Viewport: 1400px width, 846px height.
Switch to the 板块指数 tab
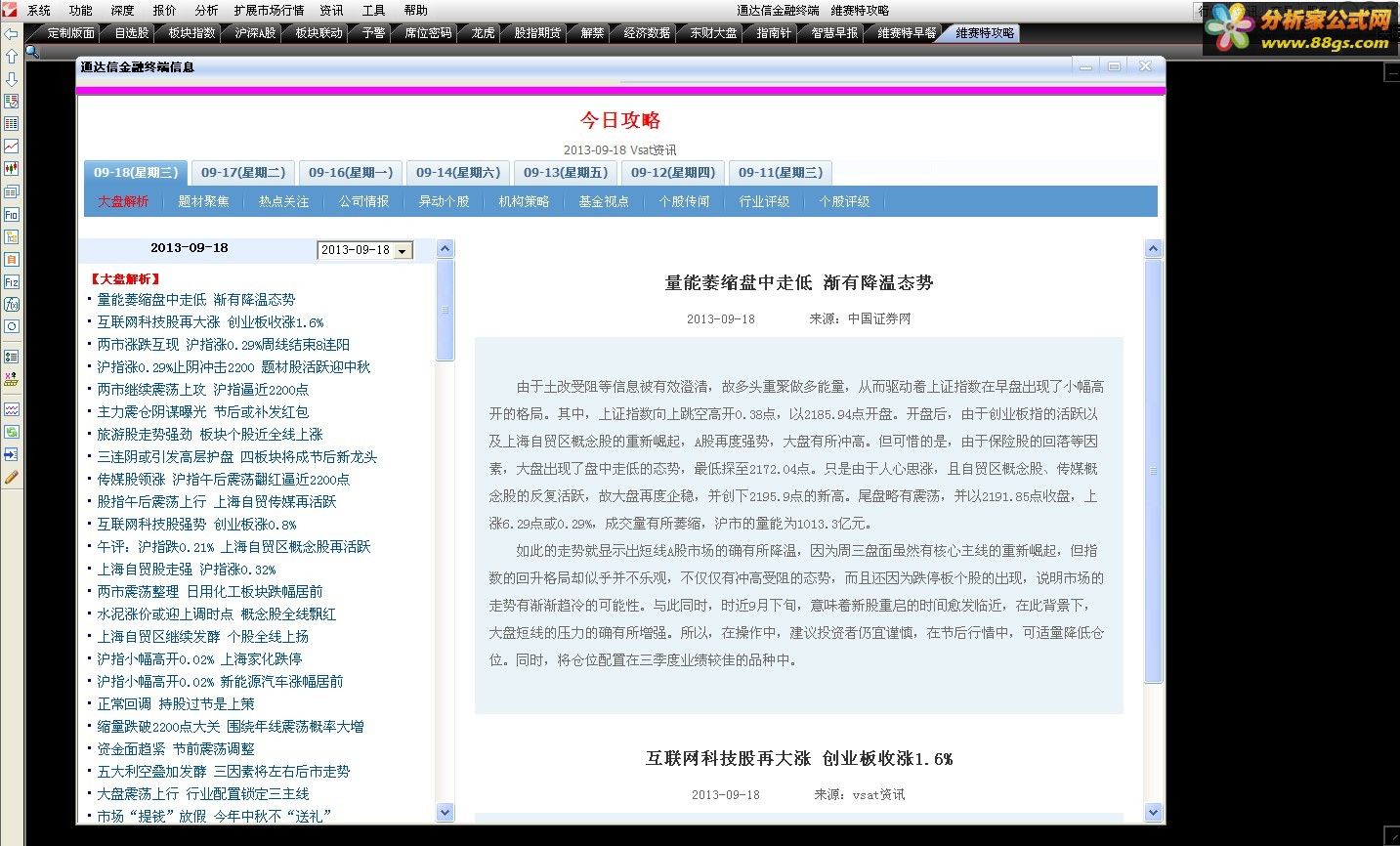coord(191,33)
